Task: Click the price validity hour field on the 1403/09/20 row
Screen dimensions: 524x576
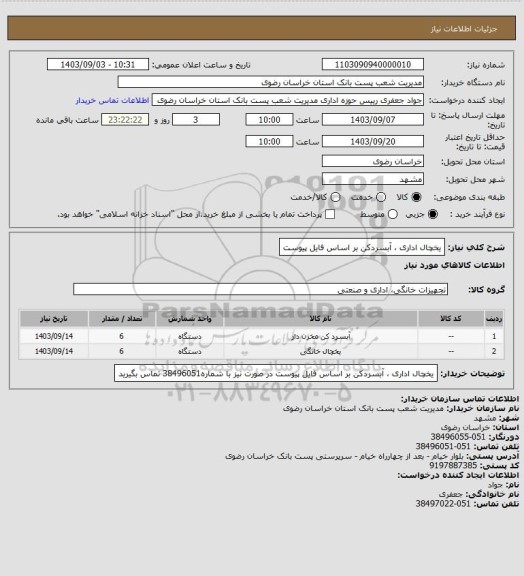Action: click(269, 141)
